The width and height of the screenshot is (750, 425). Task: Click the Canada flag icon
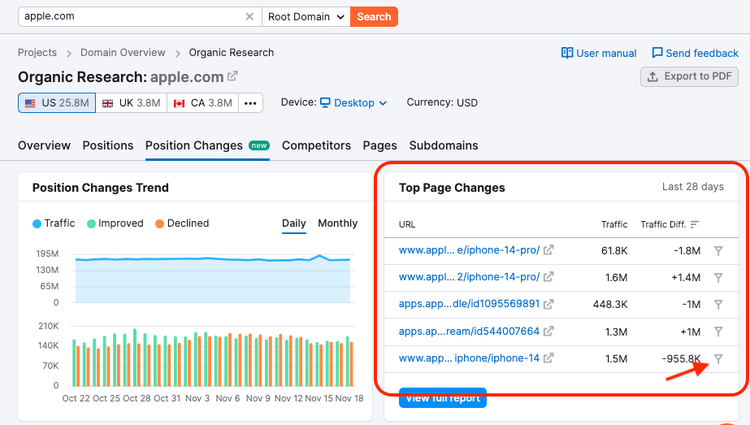179,103
